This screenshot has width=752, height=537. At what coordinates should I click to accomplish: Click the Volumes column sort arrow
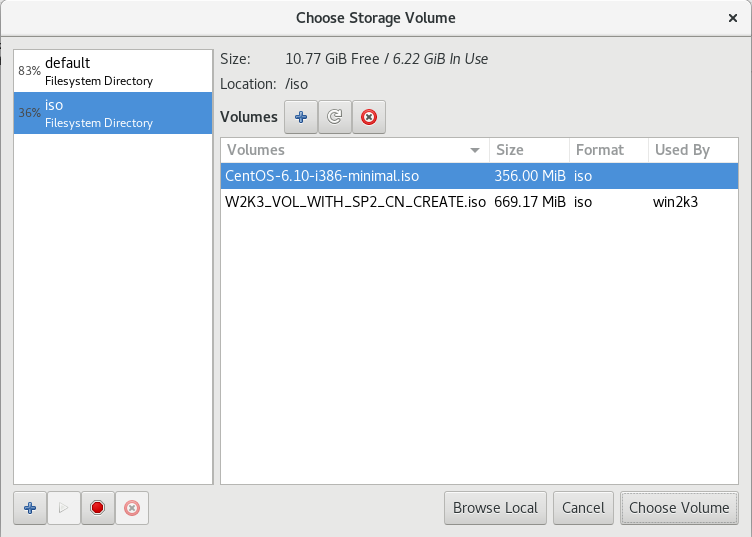pyautogui.click(x=475, y=150)
